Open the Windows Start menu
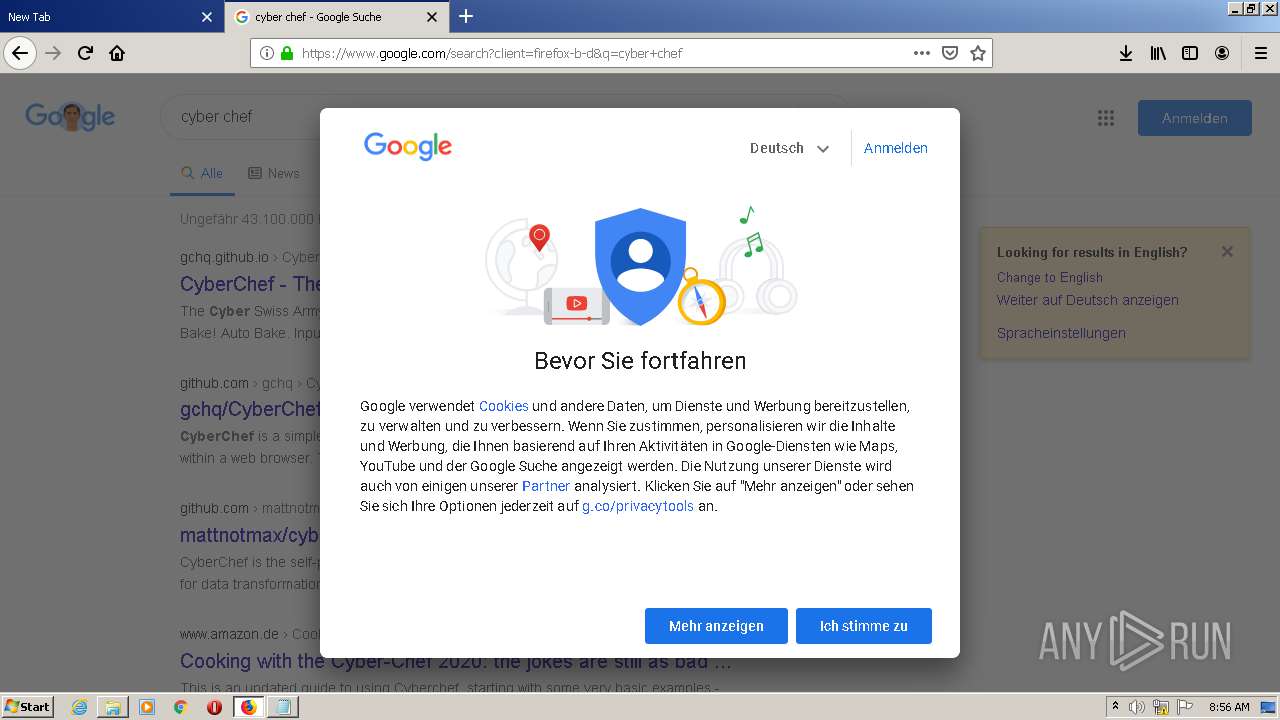The height and width of the screenshot is (720, 1280). [x=28, y=706]
